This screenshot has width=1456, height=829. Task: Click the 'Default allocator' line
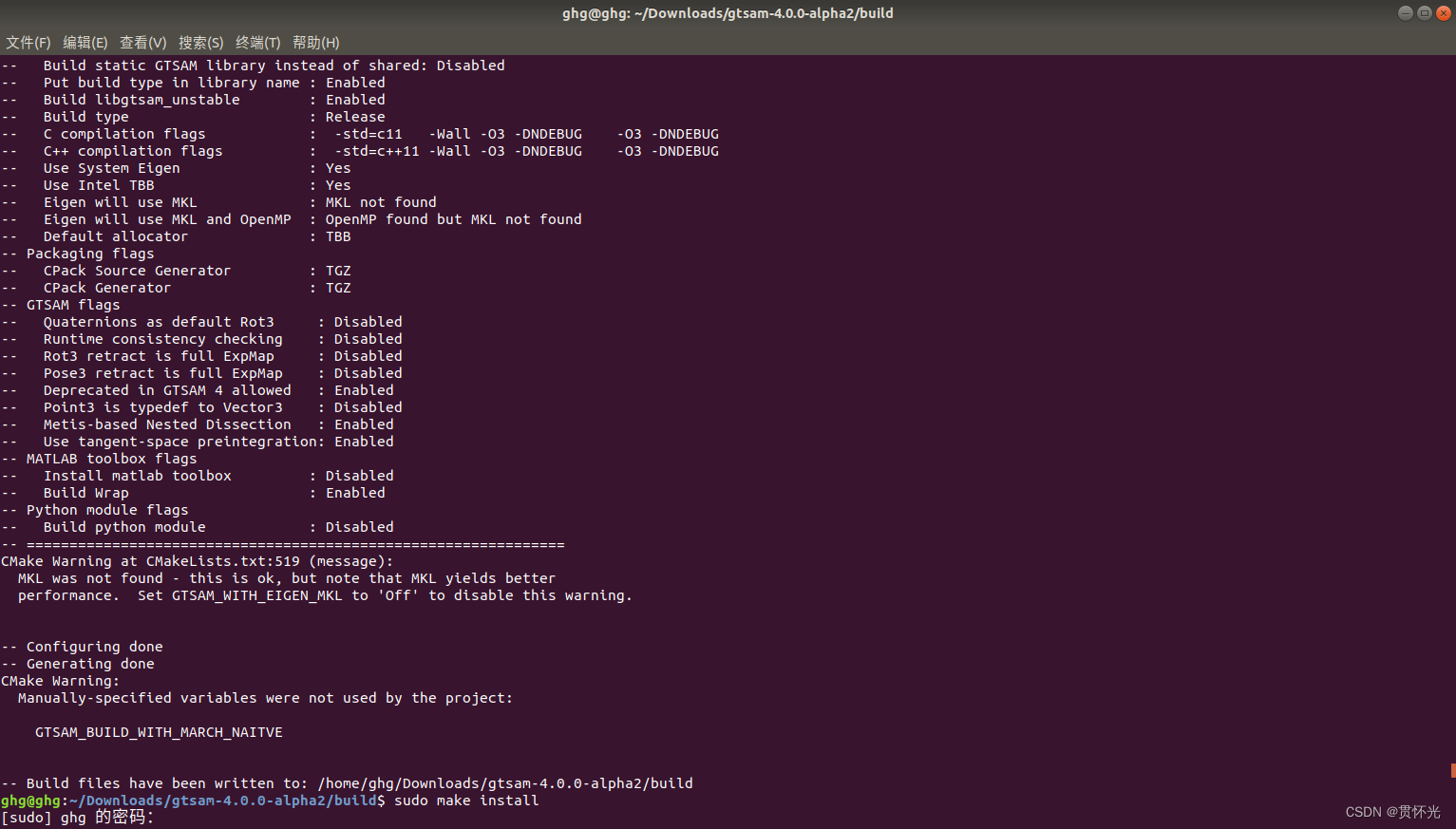coord(176,236)
